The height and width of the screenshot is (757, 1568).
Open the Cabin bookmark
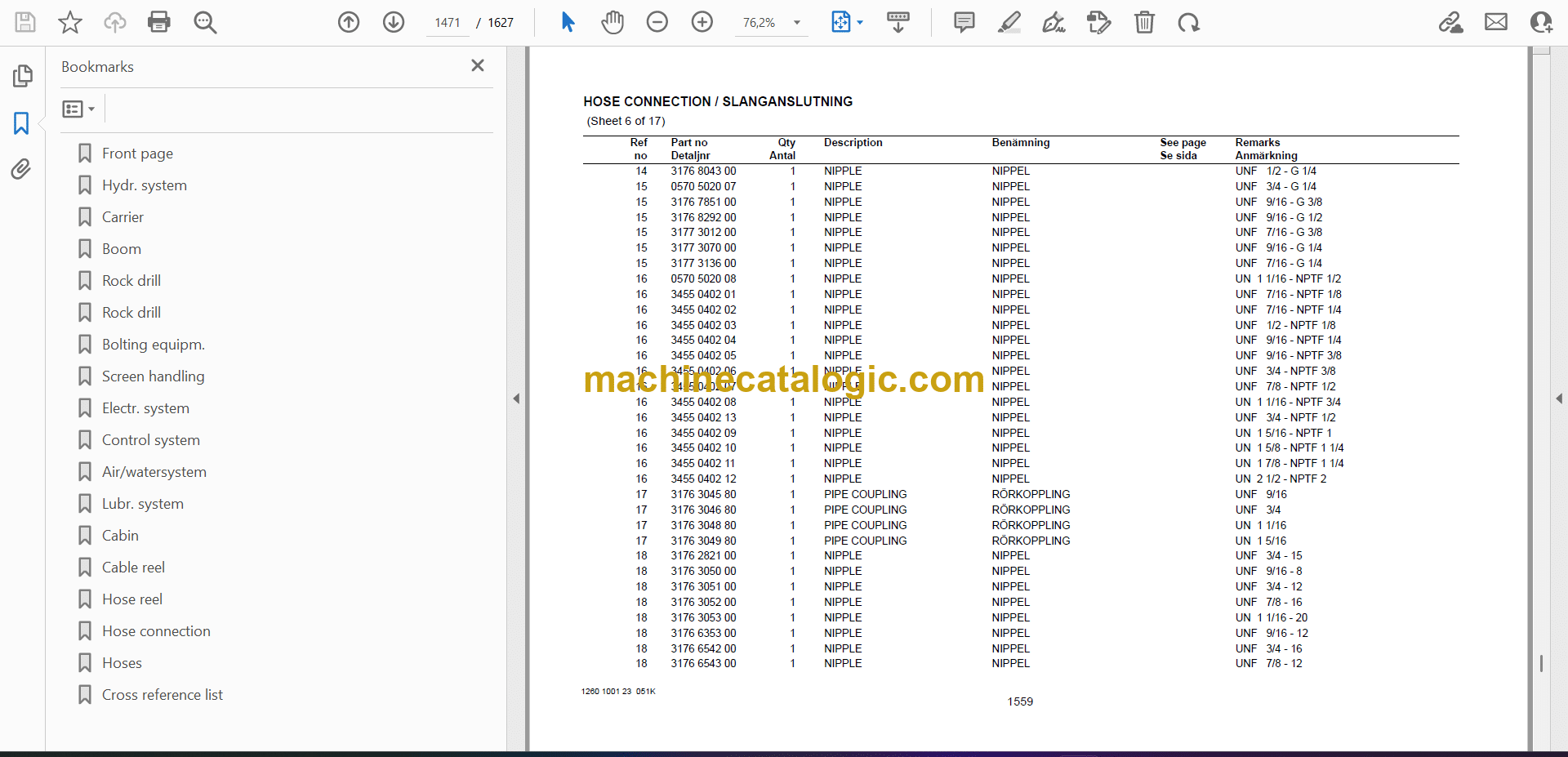[120, 536]
